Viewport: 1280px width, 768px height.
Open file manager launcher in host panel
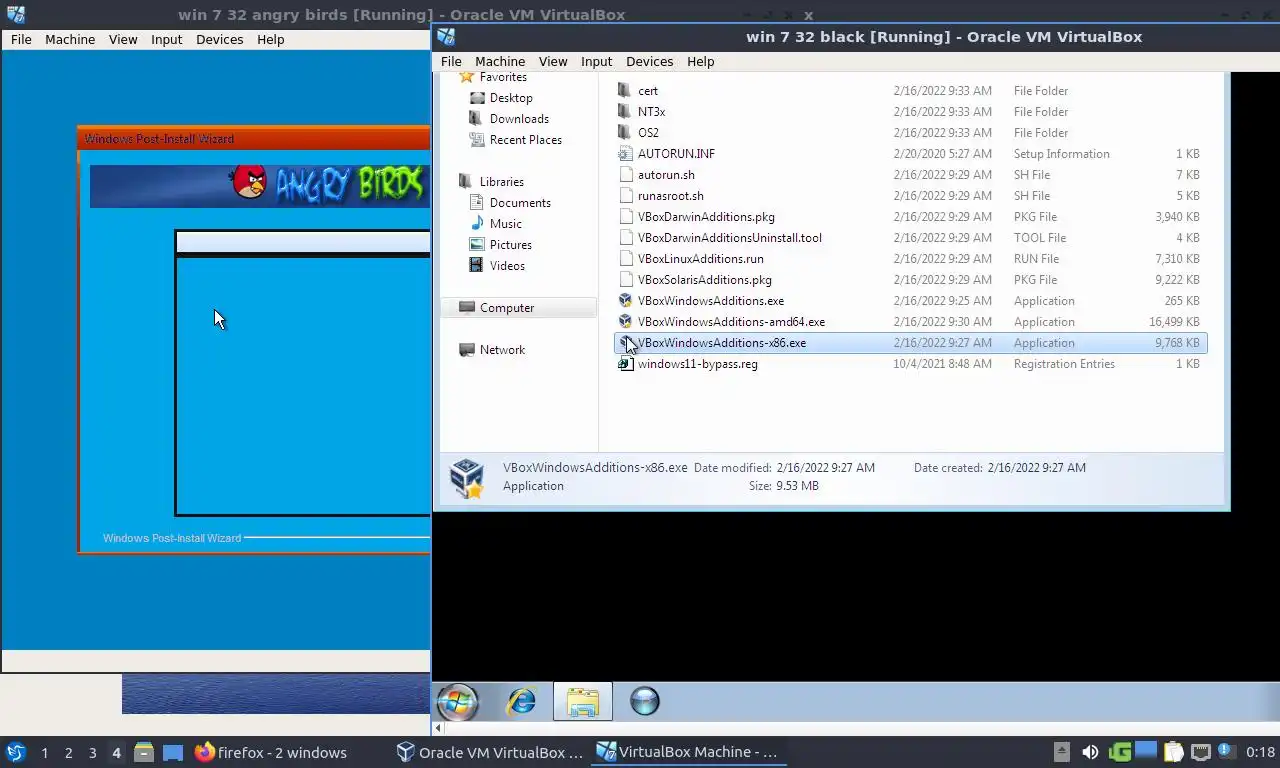(144, 752)
